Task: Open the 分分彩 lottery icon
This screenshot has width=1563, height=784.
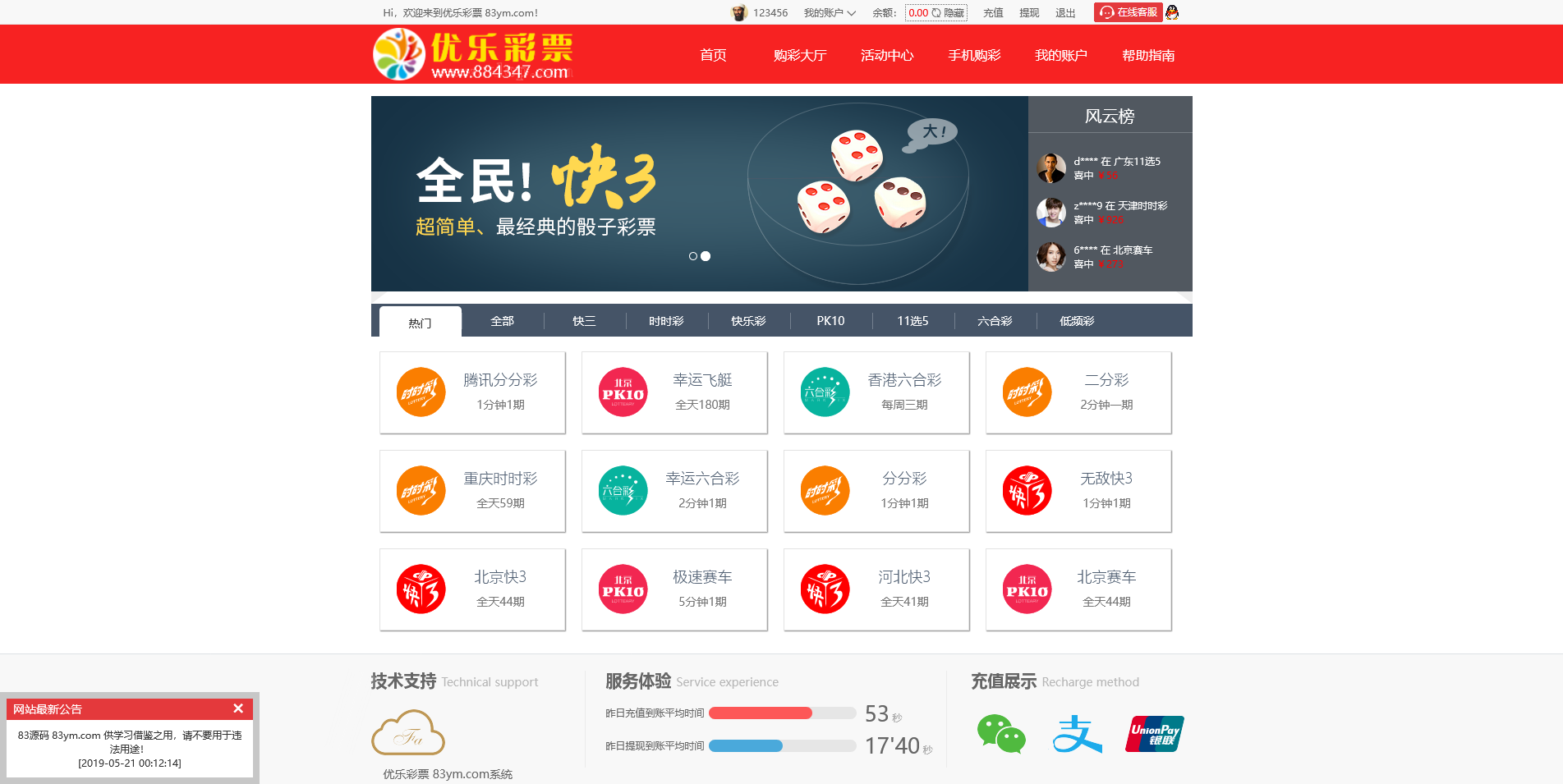Action: 825,491
